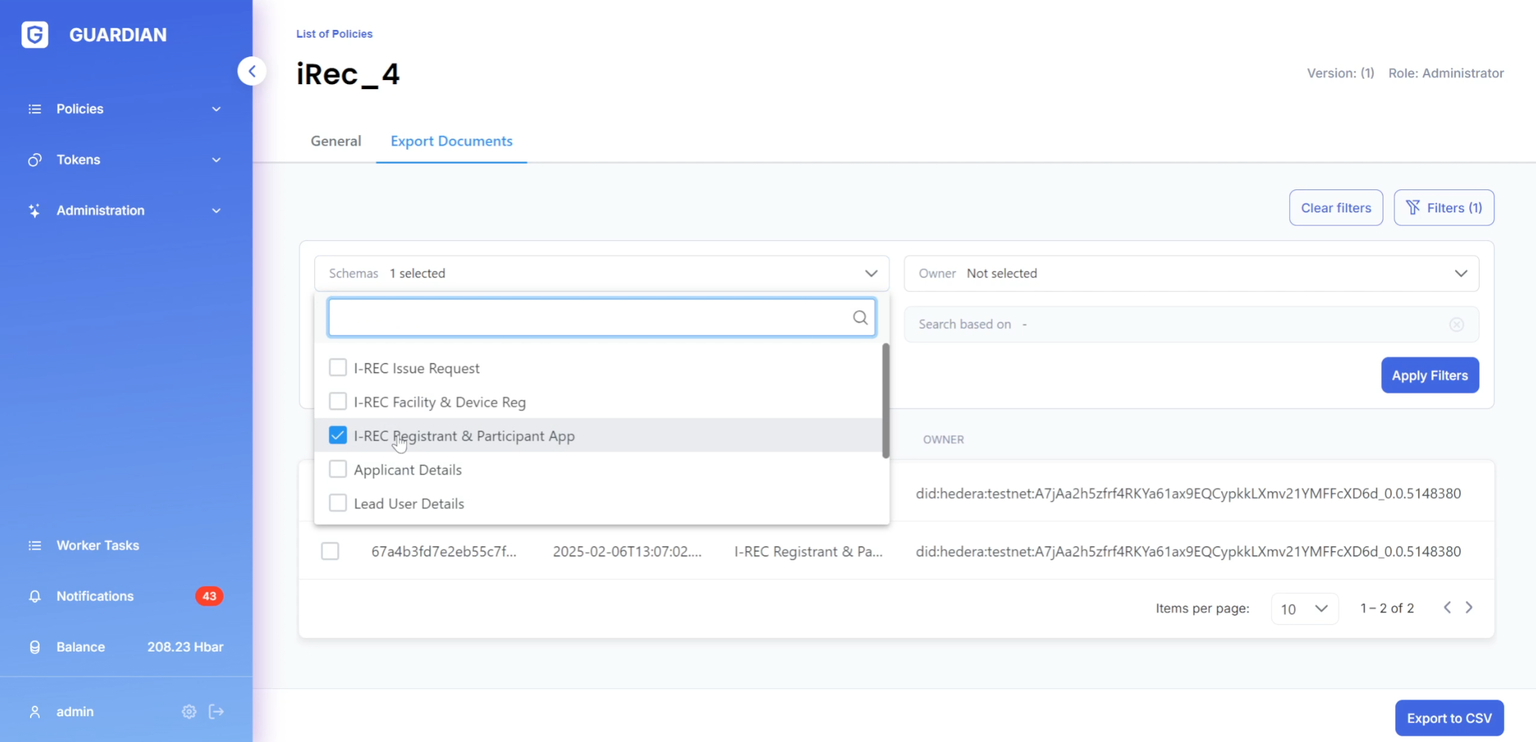
Task: Click Export to CSV button
Action: click(1448, 718)
